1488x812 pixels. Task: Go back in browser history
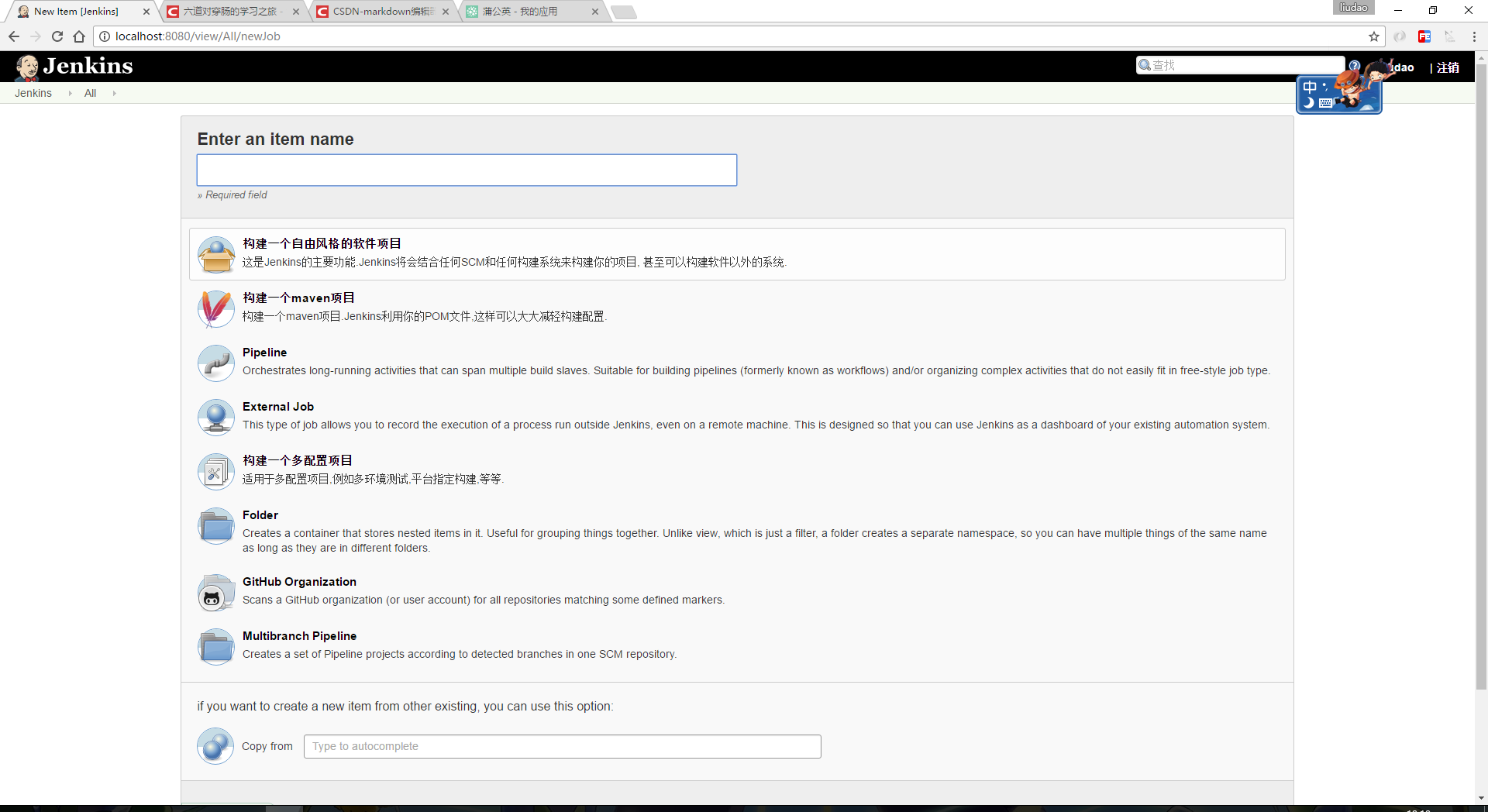click(14, 36)
